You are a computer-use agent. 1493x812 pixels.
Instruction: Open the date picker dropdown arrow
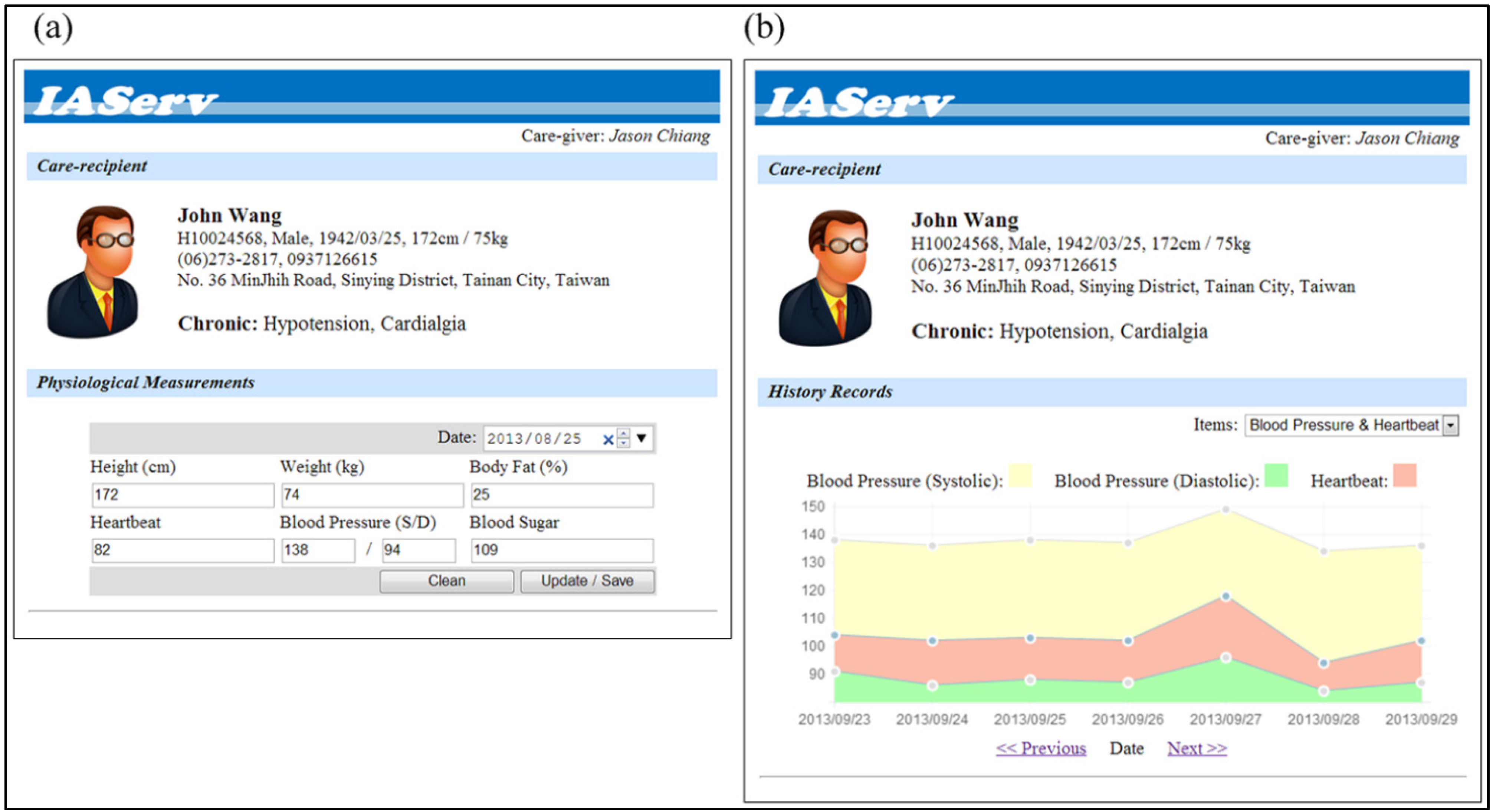[x=642, y=438]
